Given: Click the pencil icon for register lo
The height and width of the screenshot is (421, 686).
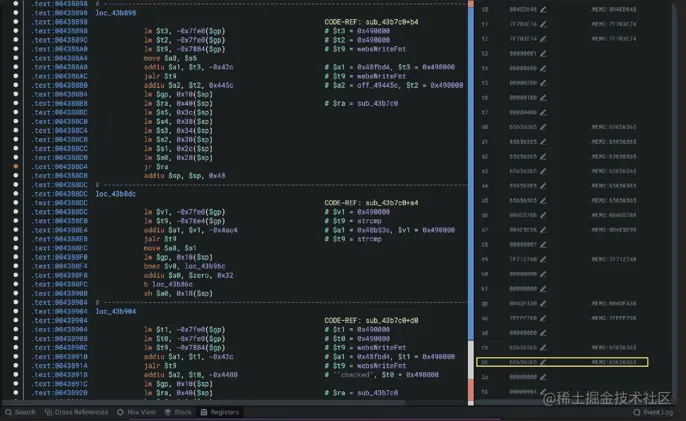Looking at the screenshot, I should [543, 377].
